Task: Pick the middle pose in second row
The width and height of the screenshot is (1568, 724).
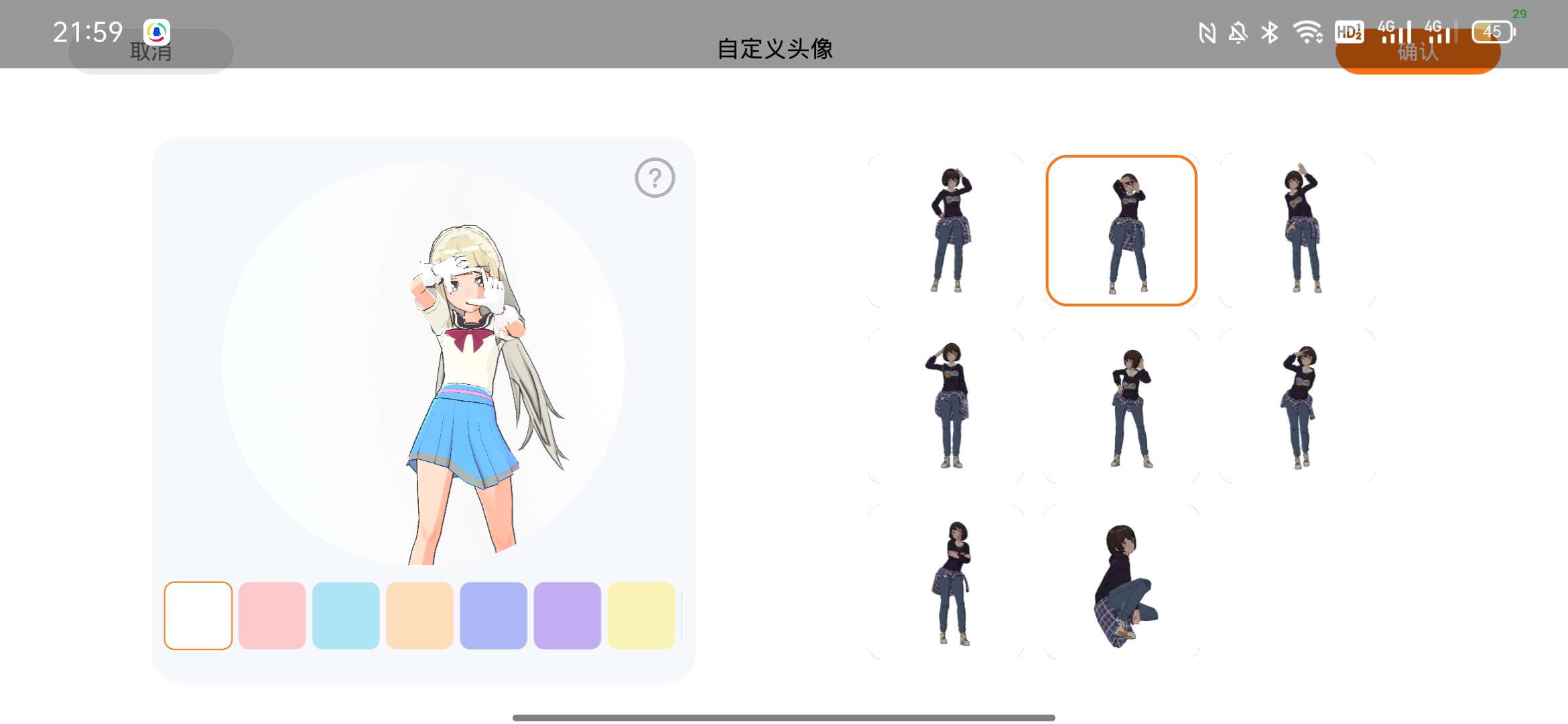Action: click(1121, 406)
